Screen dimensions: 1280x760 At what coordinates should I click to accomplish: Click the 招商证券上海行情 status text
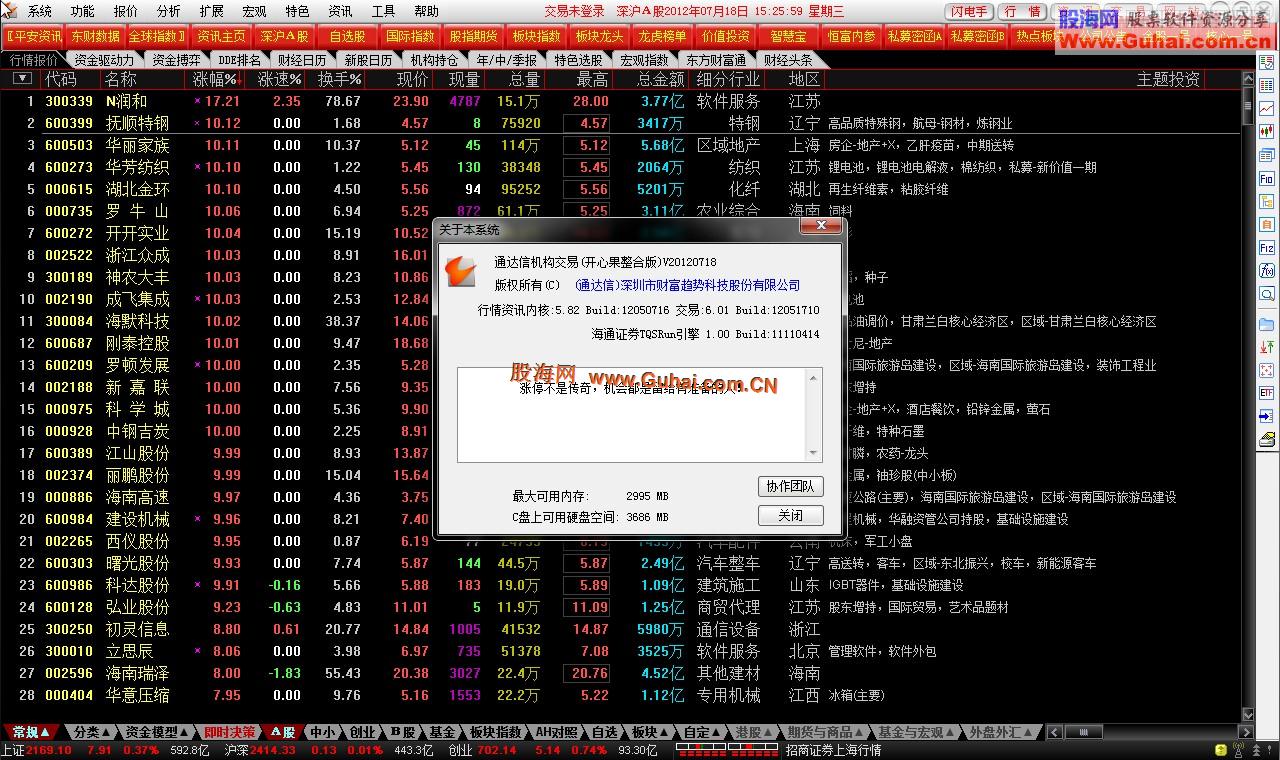[834, 750]
